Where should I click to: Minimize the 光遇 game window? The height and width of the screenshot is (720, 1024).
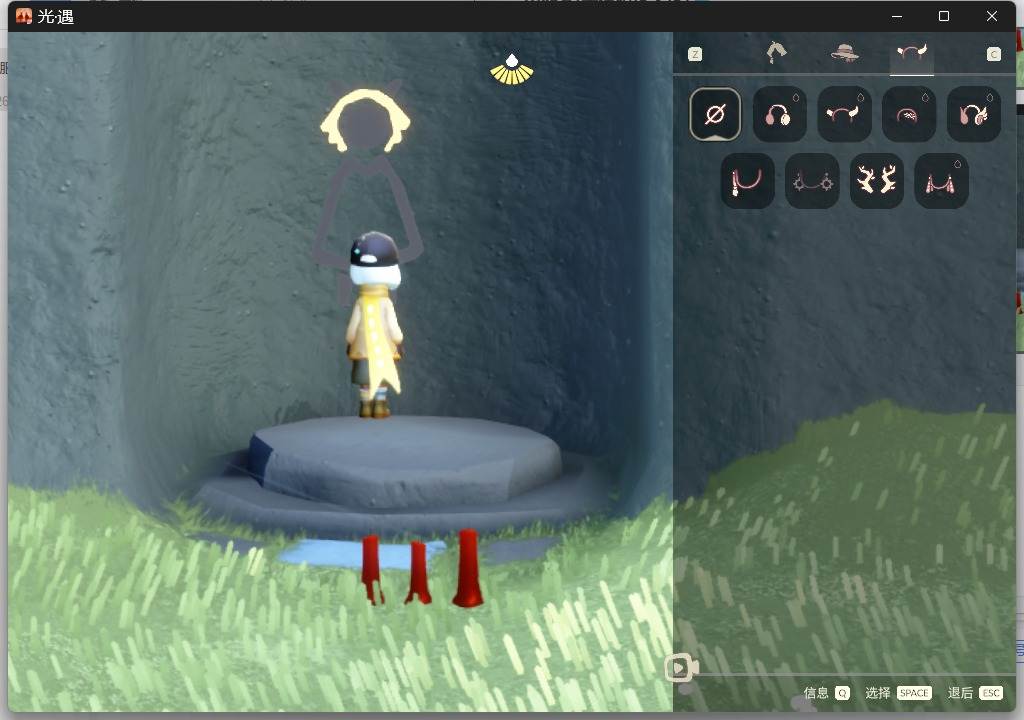click(897, 16)
